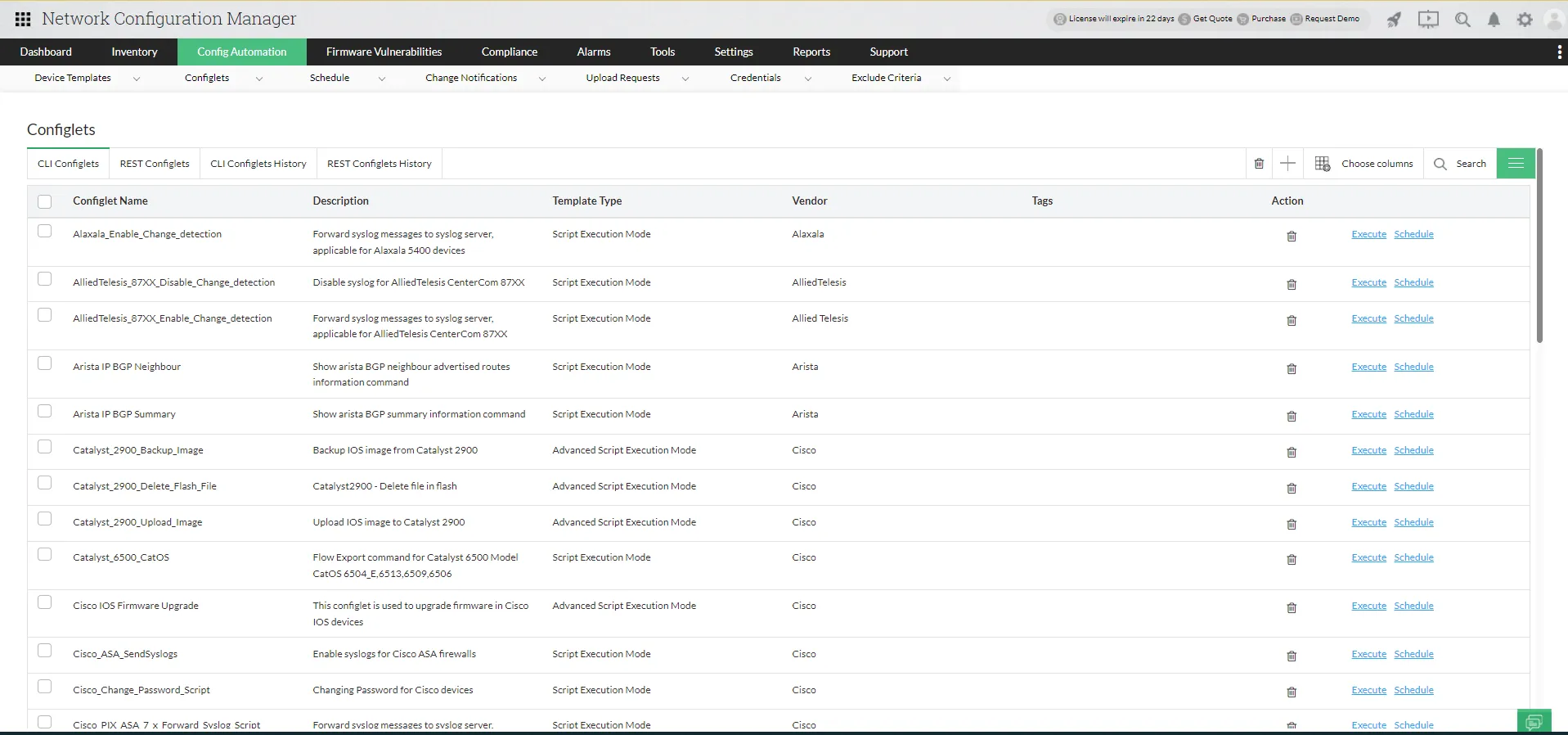
Task: Switch to REST Configlets History tab
Action: point(380,164)
